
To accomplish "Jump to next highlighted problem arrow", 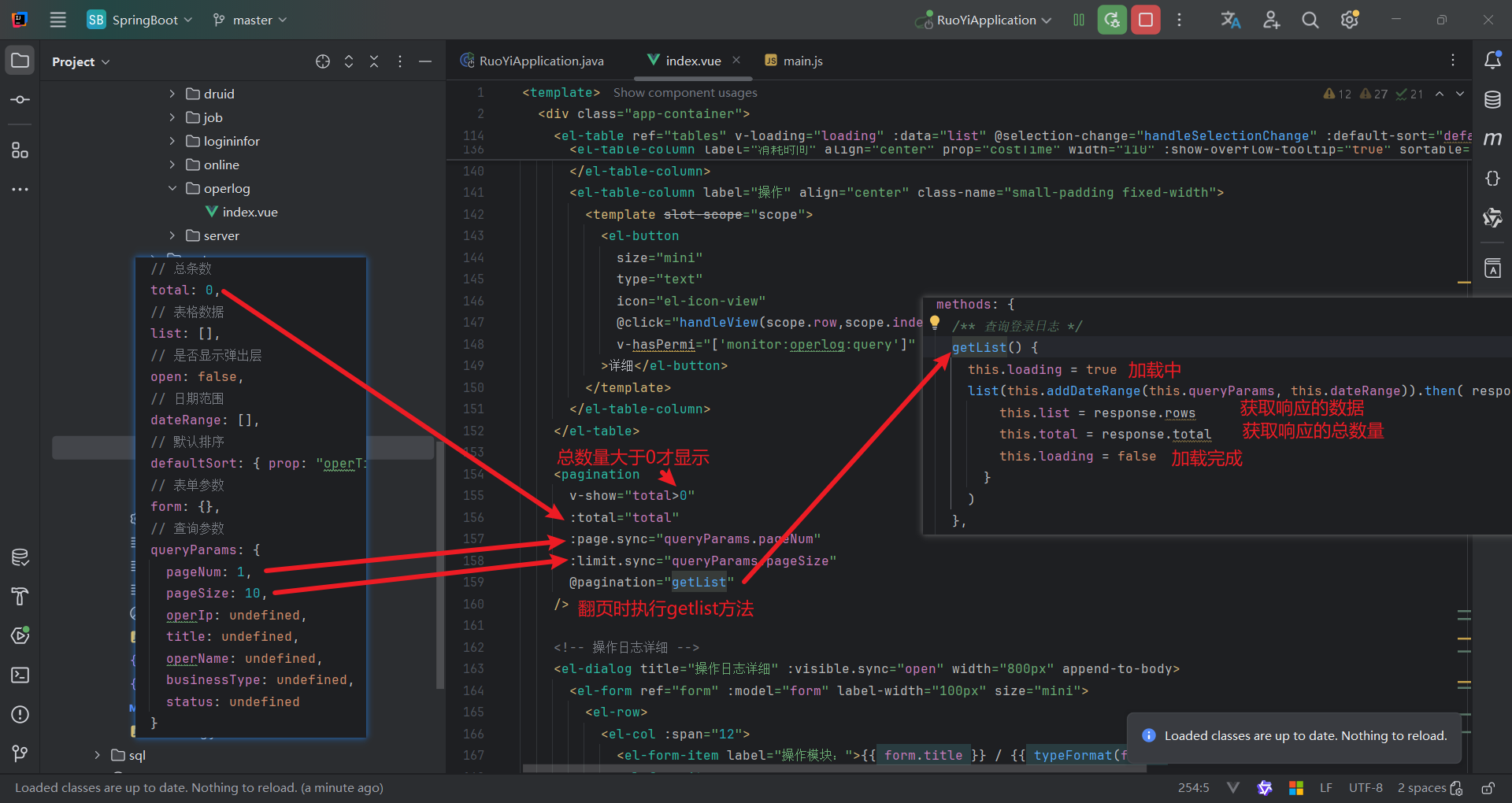I will (x=1460, y=94).
